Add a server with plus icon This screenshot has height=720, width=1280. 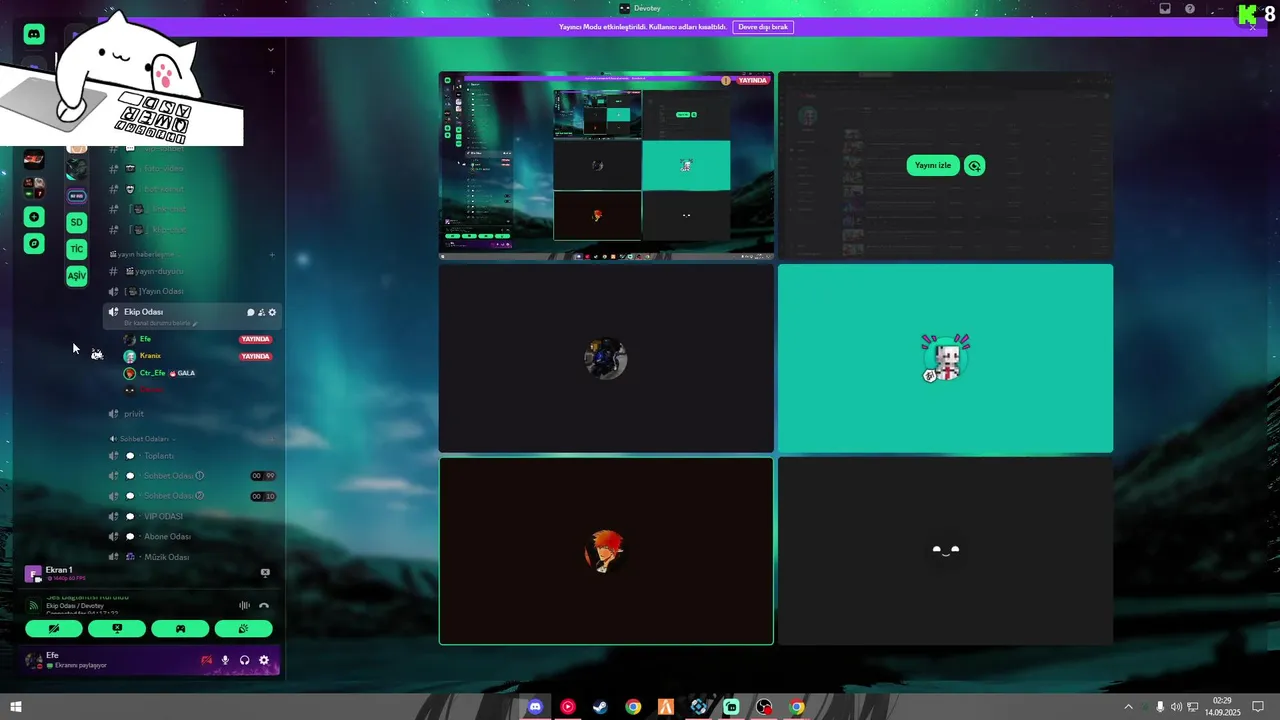[34, 217]
